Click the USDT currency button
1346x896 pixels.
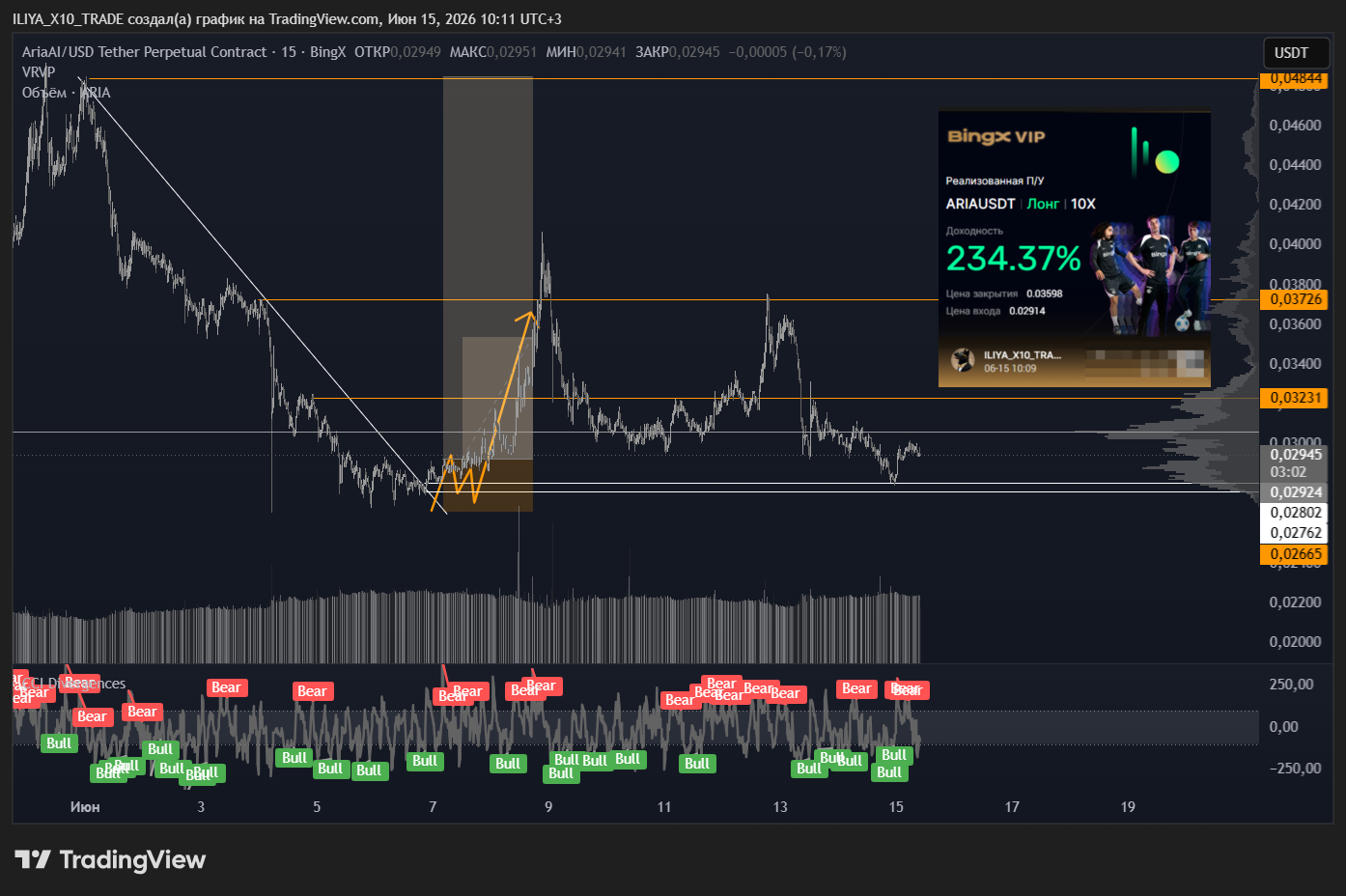tap(1297, 53)
